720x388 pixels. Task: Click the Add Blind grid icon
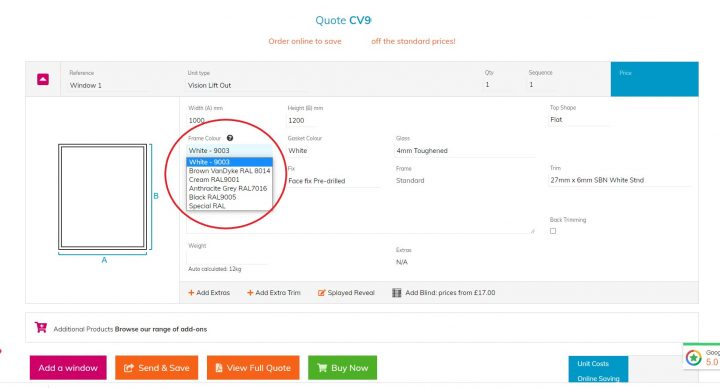(x=397, y=292)
